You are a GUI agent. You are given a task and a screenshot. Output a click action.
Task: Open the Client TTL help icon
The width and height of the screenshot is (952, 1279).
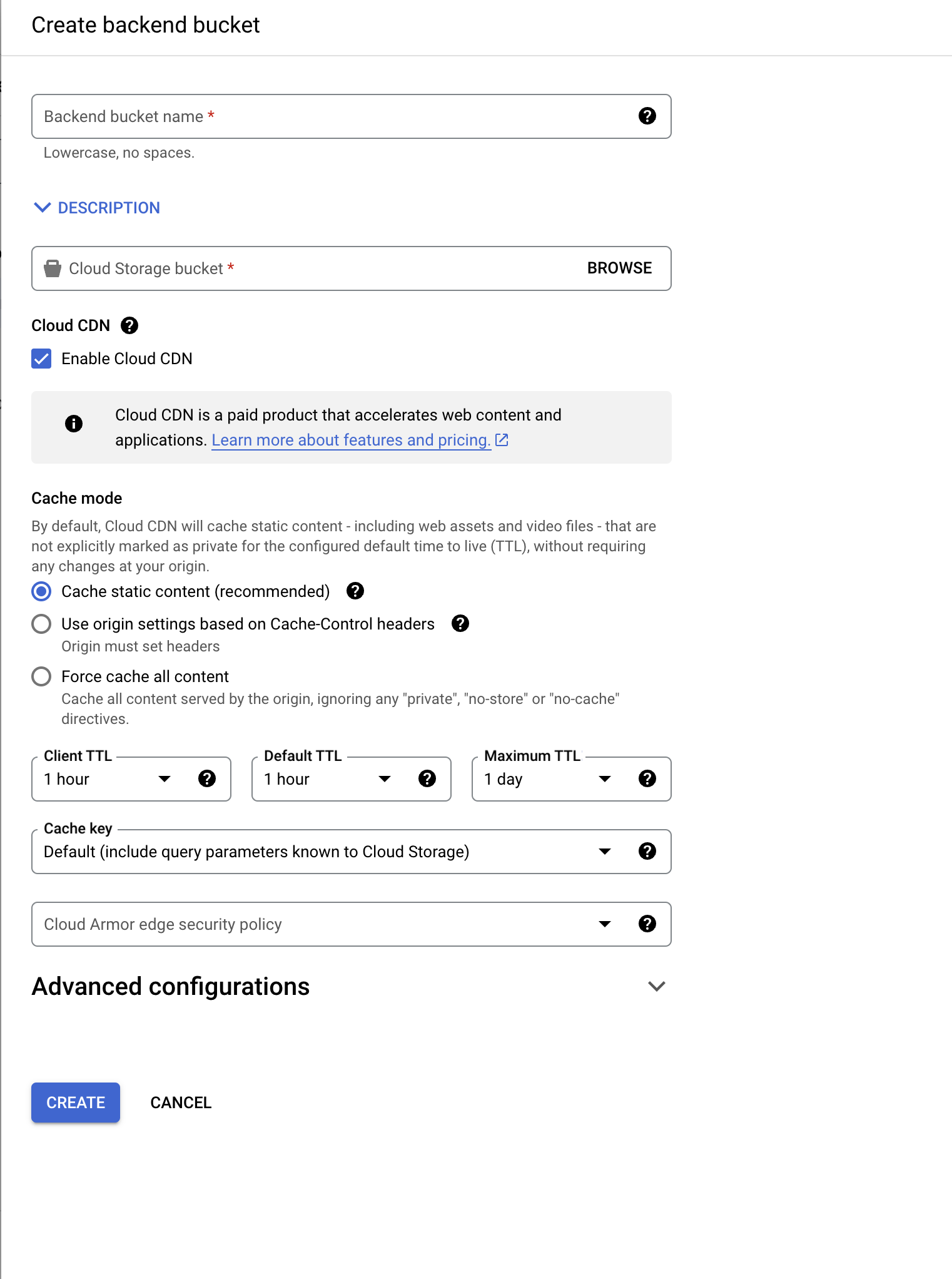(207, 778)
